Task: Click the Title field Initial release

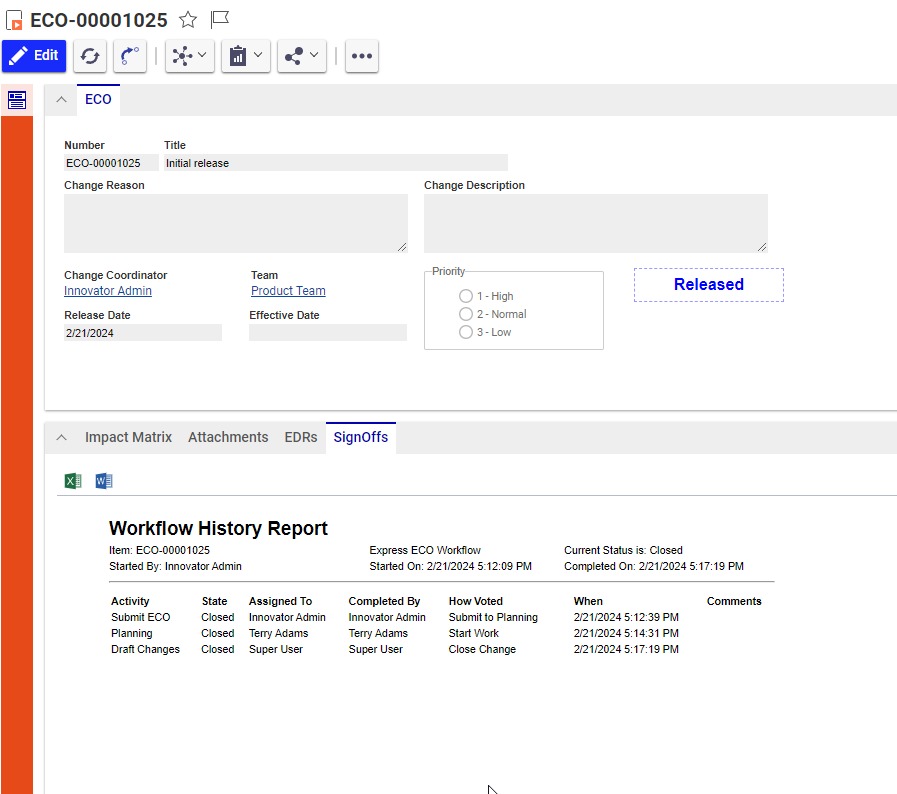Action: point(336,163)
